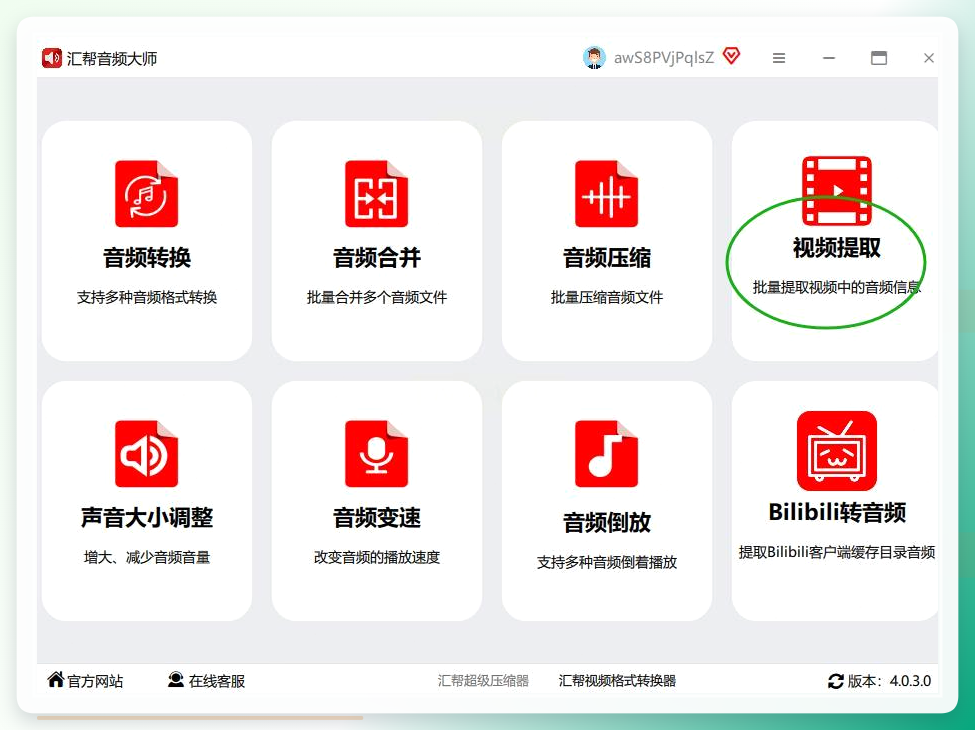Image resolution: width=975 pixels, height=730 pixels.
Task: Click the 声音大小调整 title text
Action: 147,517
